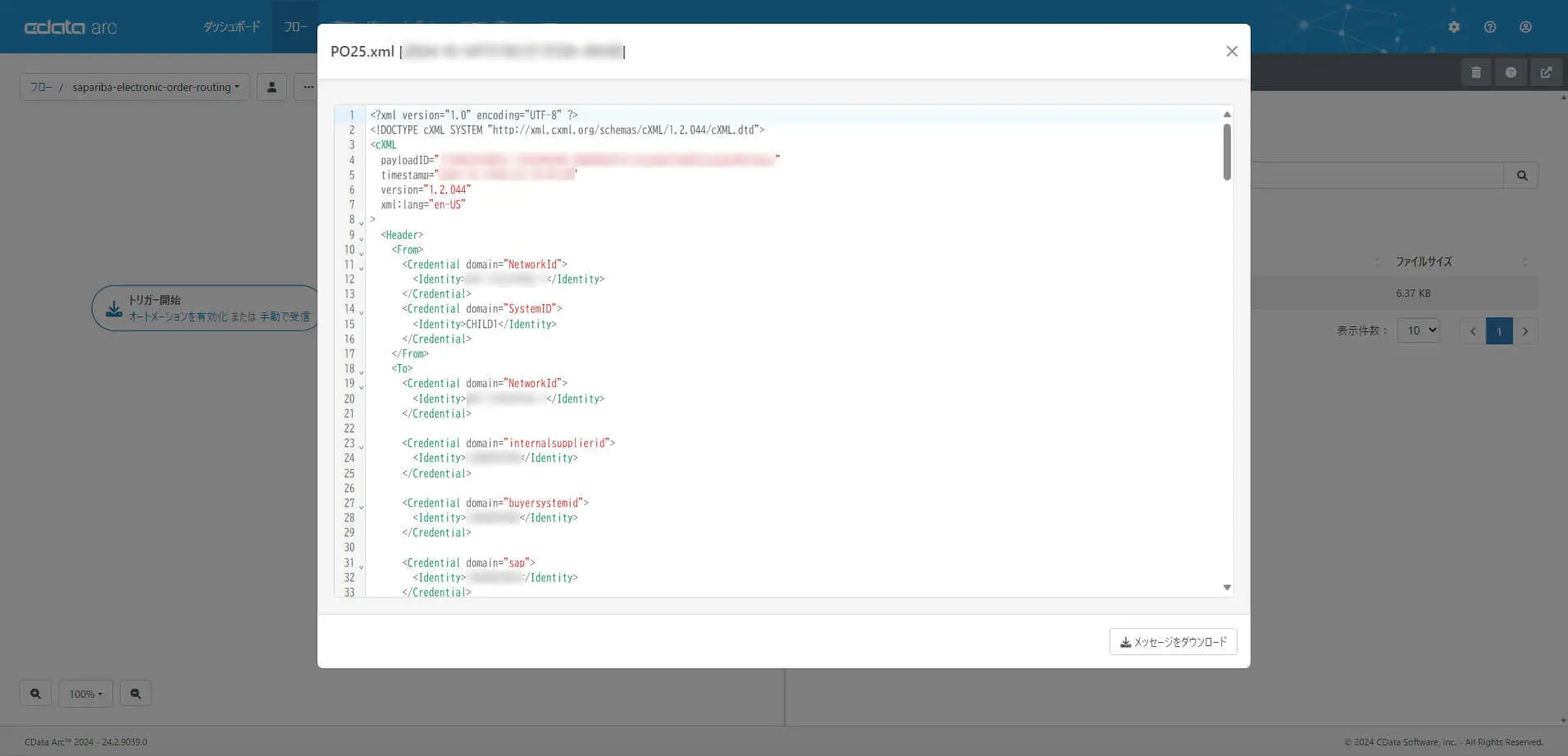The width and height of the screenshot is (1568, 756).
Task: Click the trash delete icon in panel
Action: click(x=1476, y=72)
